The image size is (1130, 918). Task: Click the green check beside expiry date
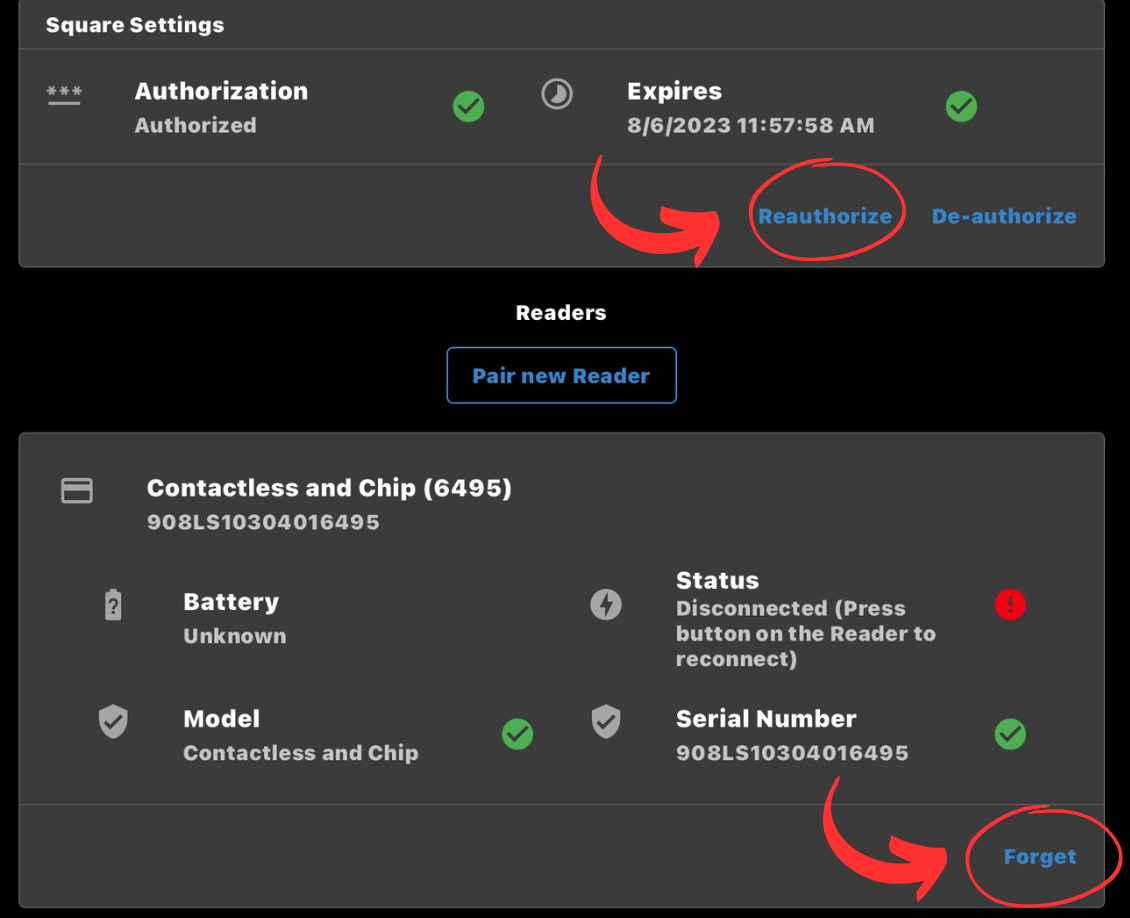pyautogui.click(x=961, y=107)
